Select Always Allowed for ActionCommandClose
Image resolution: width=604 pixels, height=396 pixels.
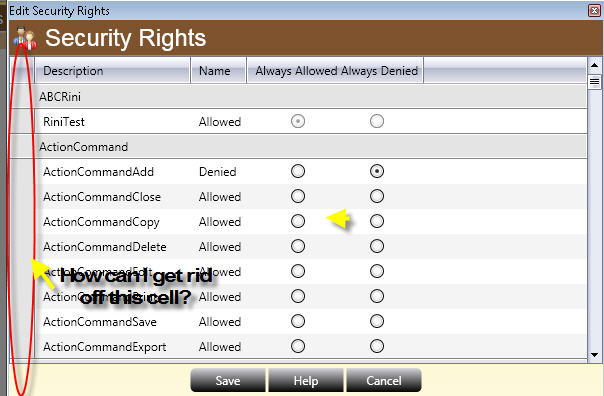point(298,196)
